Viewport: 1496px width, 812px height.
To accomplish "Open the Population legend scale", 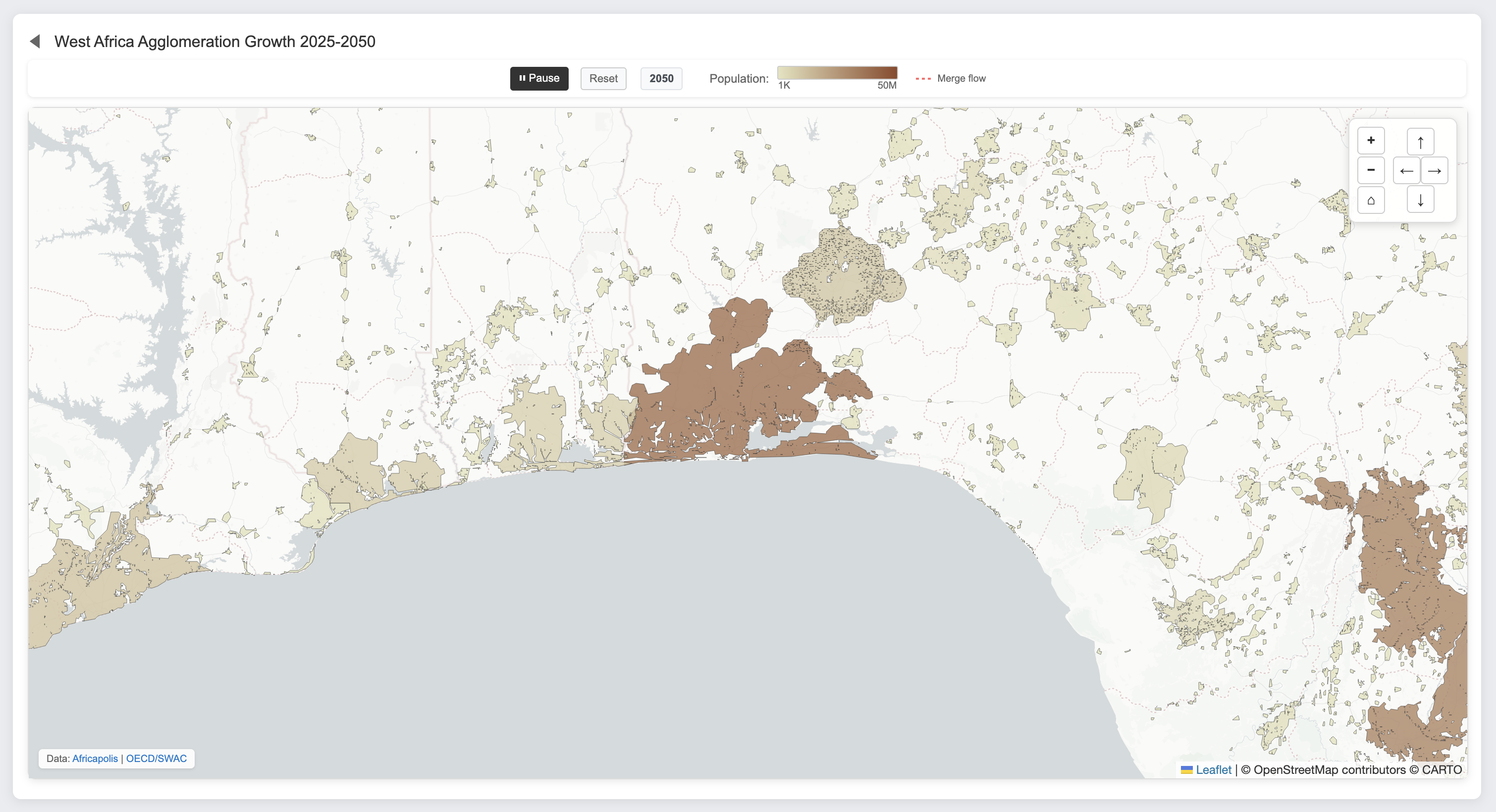I will click(x=739, y=78).
